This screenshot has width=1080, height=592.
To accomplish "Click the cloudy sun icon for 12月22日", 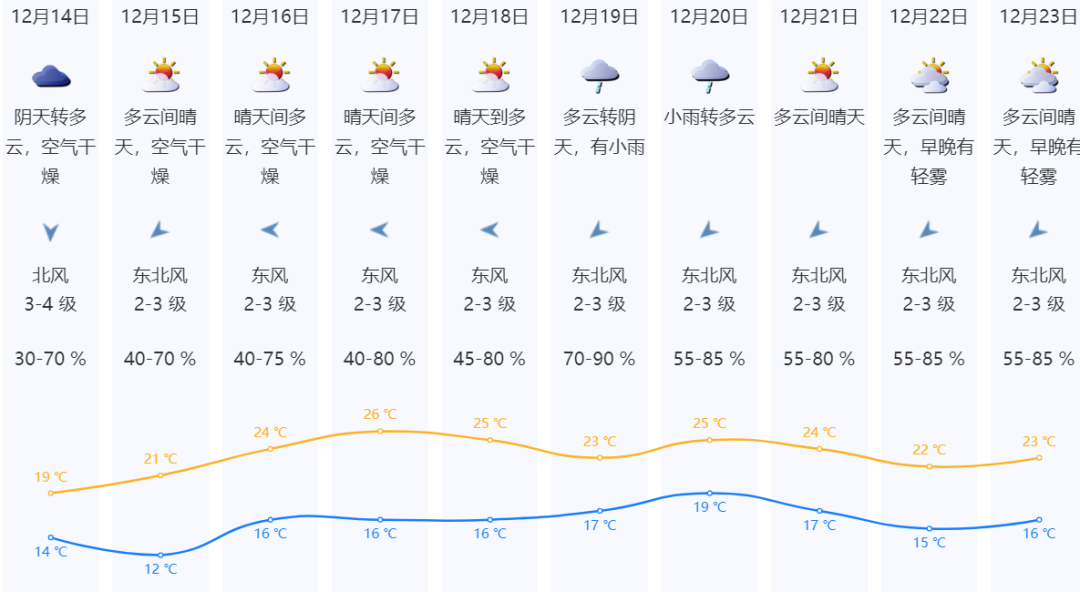I will coord(929,75).
